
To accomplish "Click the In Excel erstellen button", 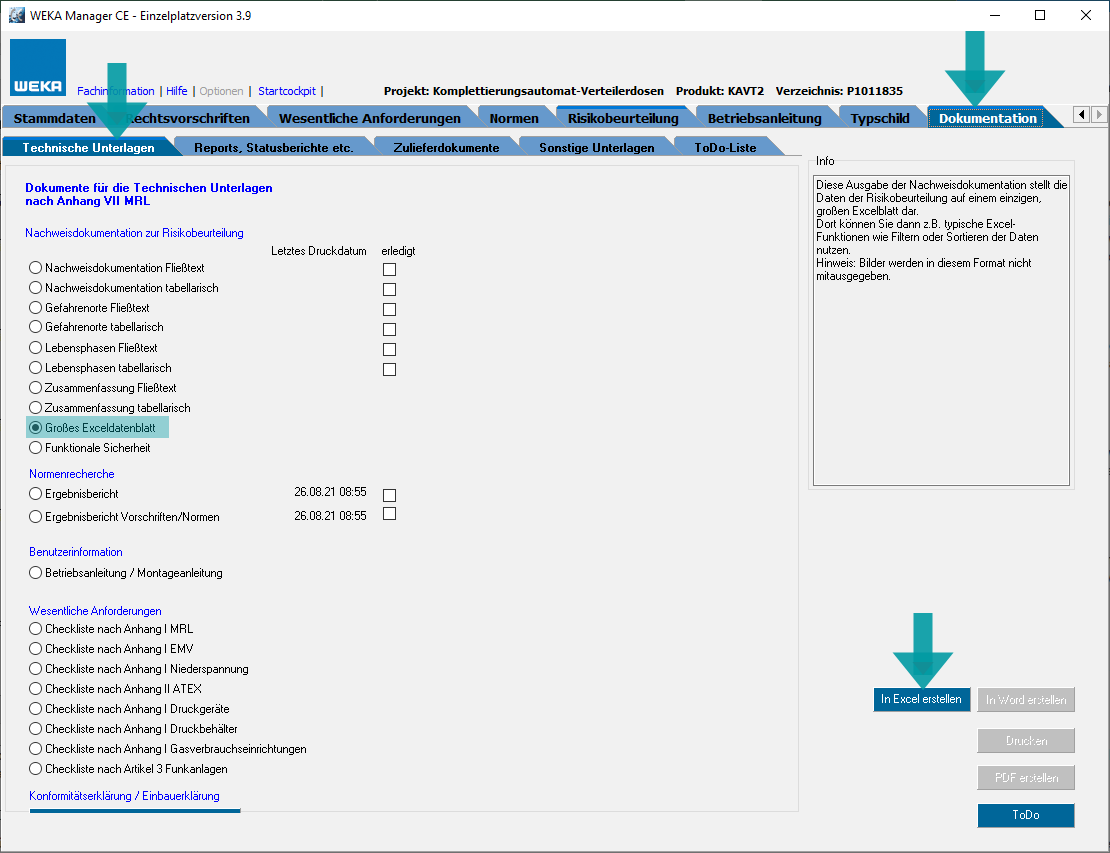I will point(921,699).
